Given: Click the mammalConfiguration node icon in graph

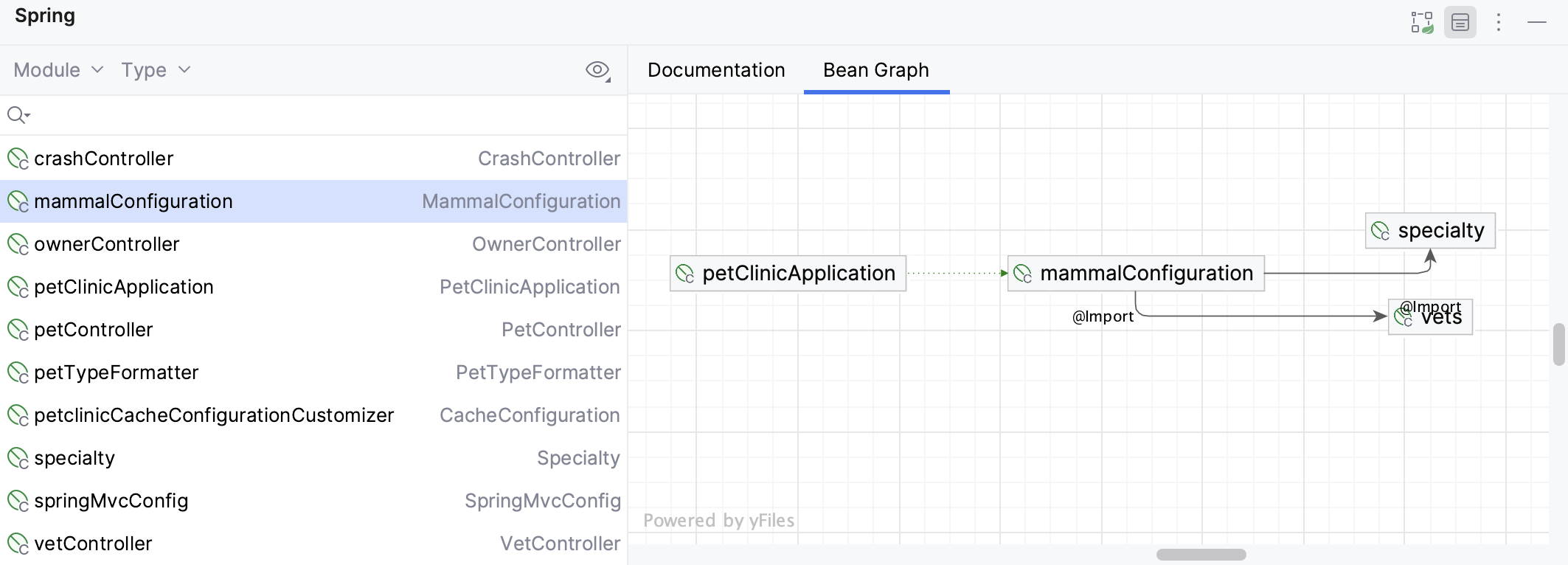Looking at the screenshot, I should [1023, 274].
